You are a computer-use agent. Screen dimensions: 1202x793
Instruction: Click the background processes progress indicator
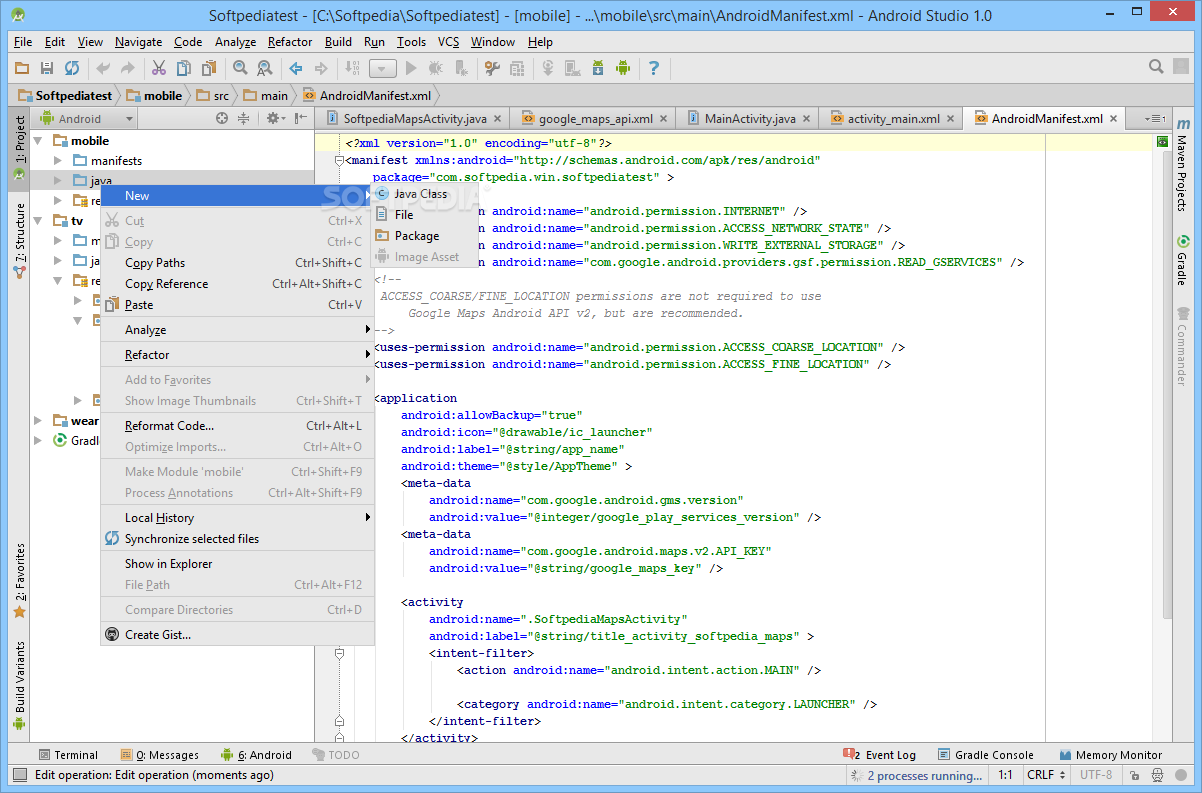(856, 775)
